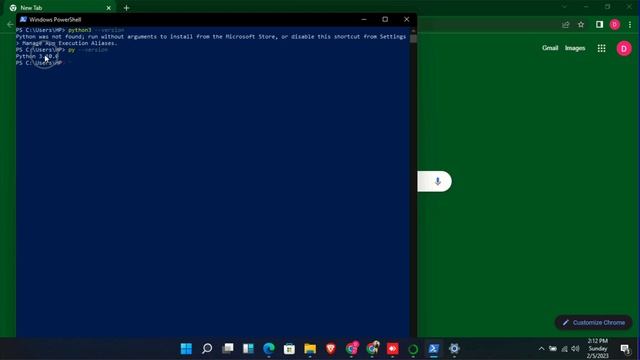The width and height of the screenshot is (640, 360).
Task: Open the green circle app in taskbar
Action: (x=413, y=349)
